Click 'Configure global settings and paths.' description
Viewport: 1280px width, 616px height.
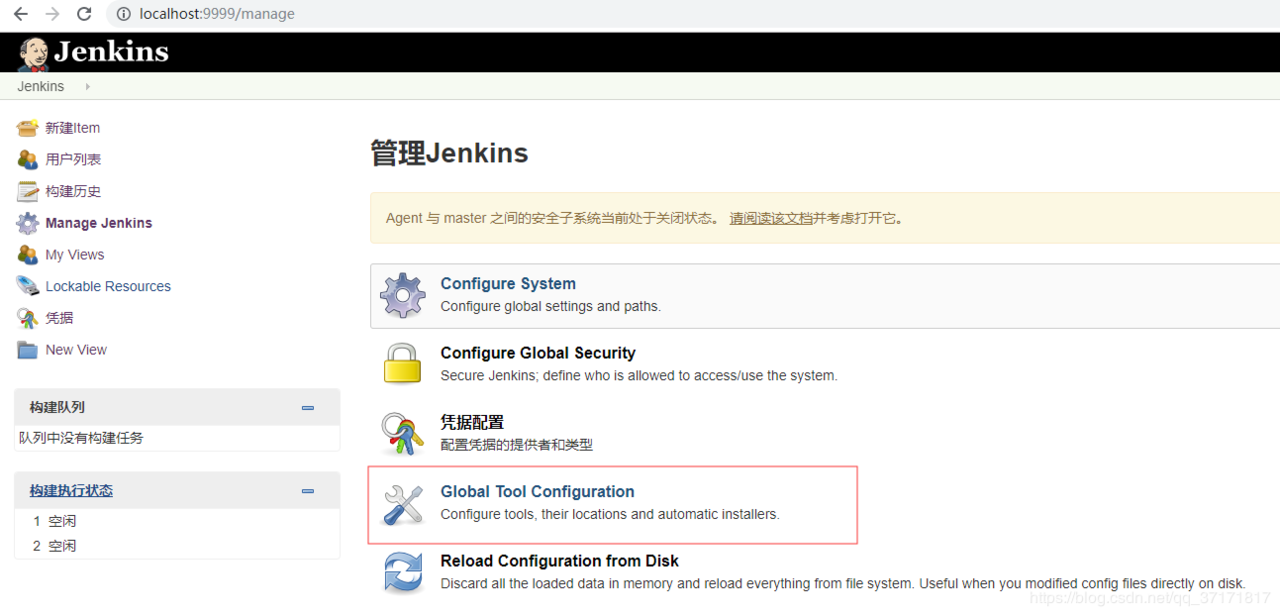pyautogui.click(x=551, y=306)
